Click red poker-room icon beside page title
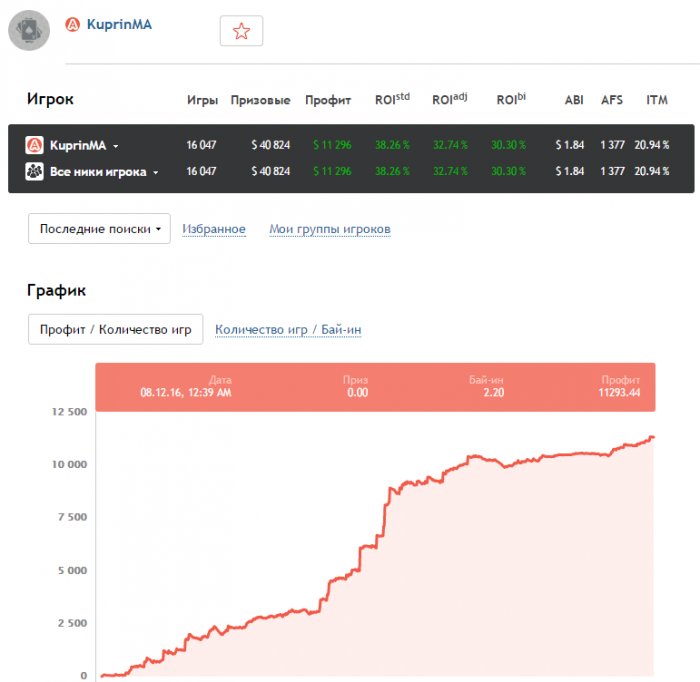This screenshot has width=700, height=682. pyautogui.click(x=72, y=25)
